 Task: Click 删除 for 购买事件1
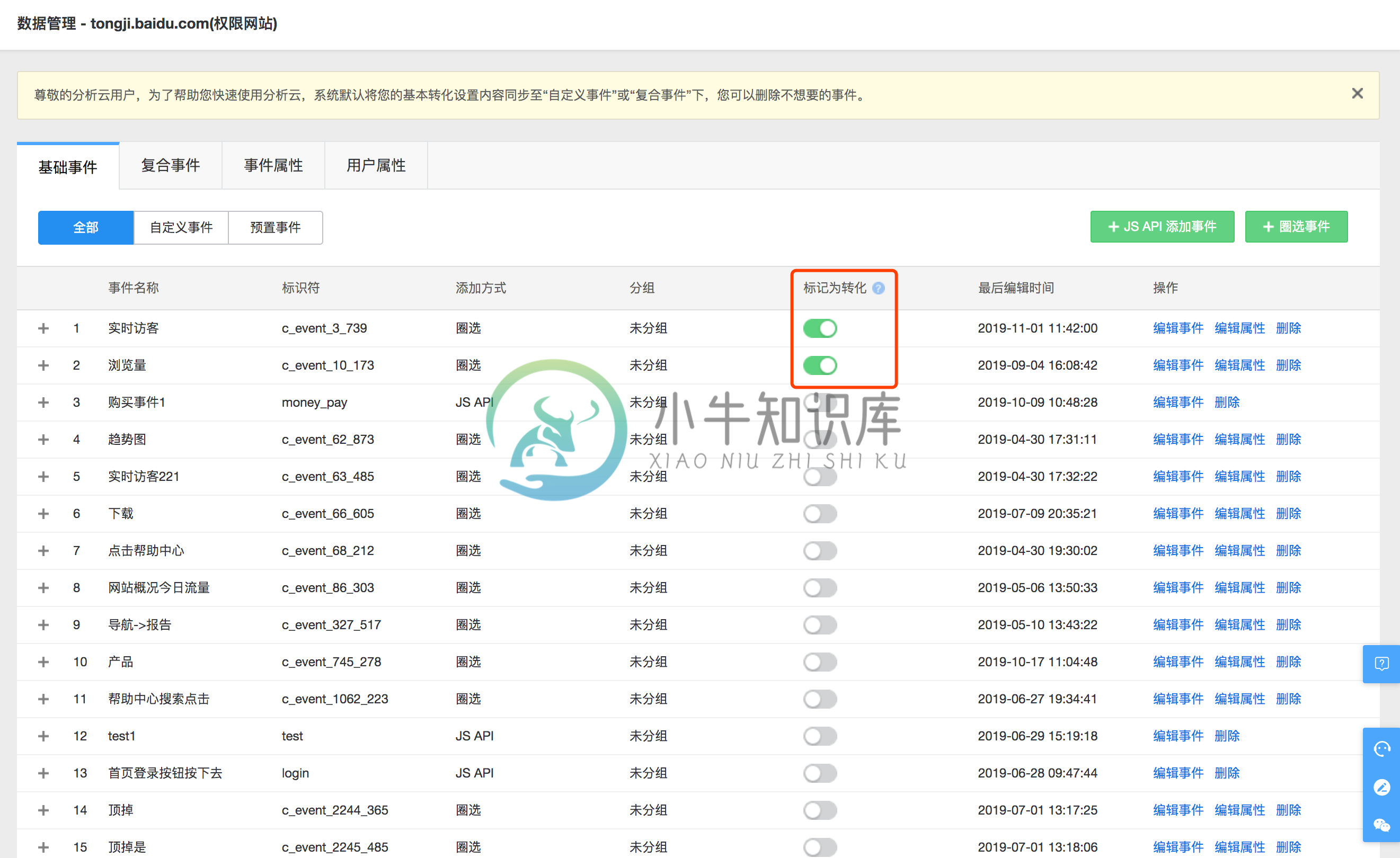(x=1227, y=403)
